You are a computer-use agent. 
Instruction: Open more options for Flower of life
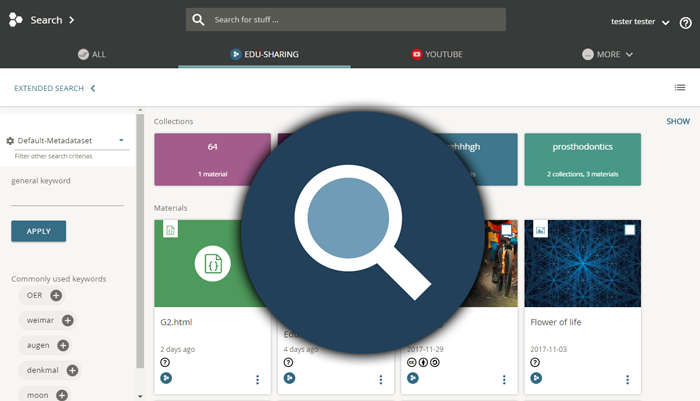[x=627, y=379]
